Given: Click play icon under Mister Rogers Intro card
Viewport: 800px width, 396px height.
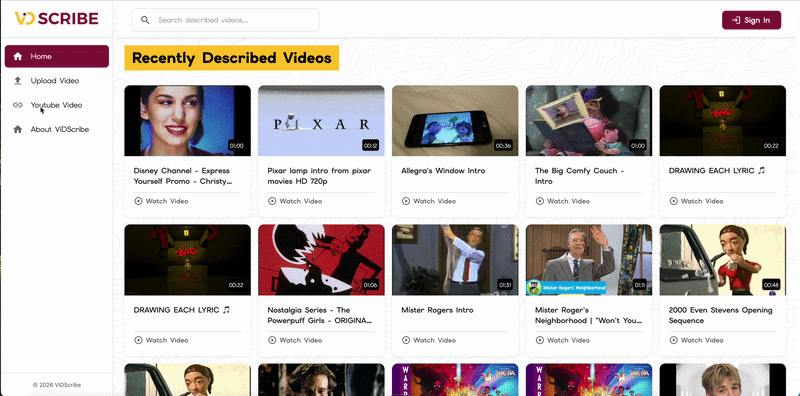Looking at the screenshot, I should pyautogui.click(x=406, y=340).
